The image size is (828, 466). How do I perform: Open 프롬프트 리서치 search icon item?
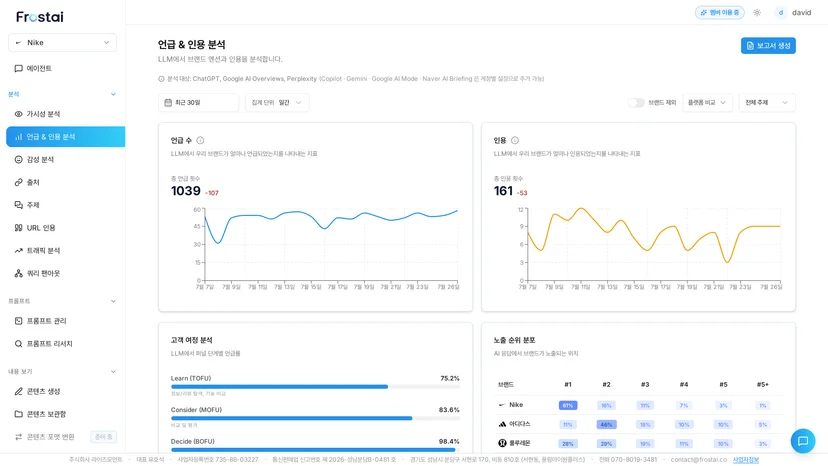pos(18,343)
